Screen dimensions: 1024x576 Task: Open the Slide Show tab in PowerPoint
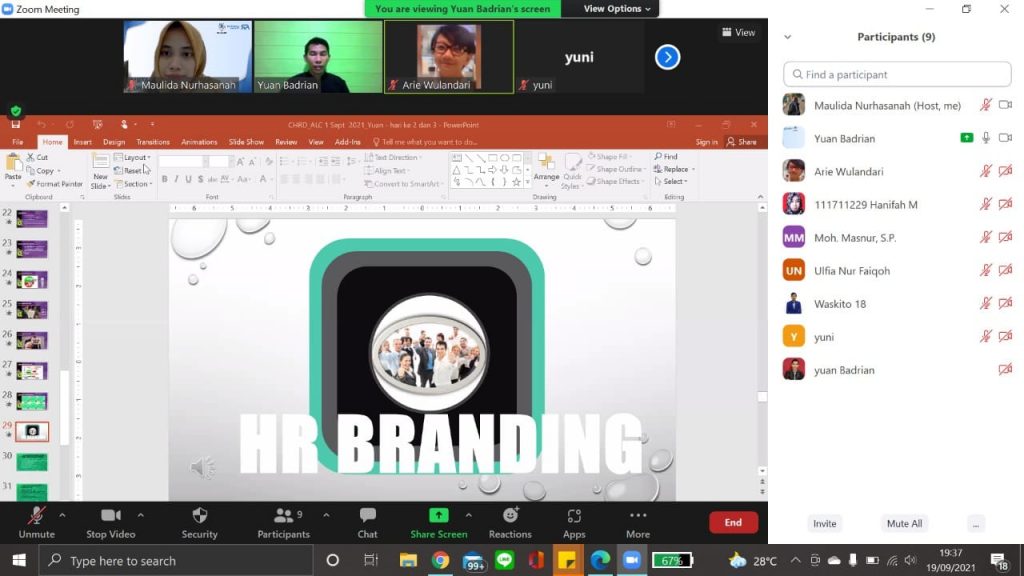(246, 142)
